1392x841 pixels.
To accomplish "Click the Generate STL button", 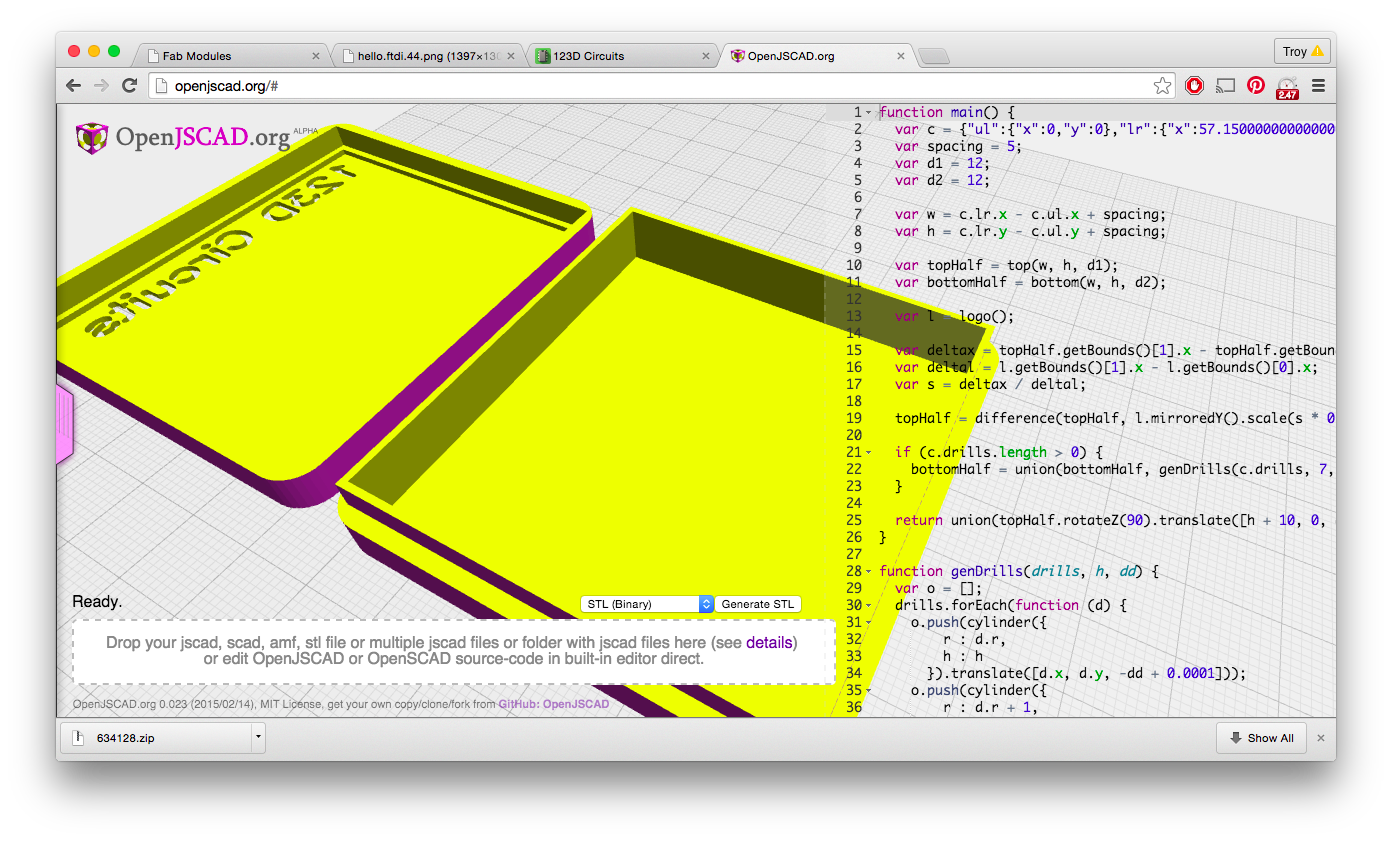I will tap(758, 604).
